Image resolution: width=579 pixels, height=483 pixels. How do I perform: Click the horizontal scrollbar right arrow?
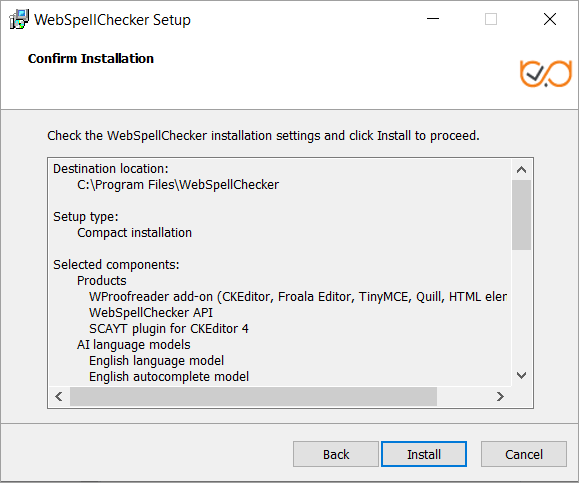coord(500,397)
